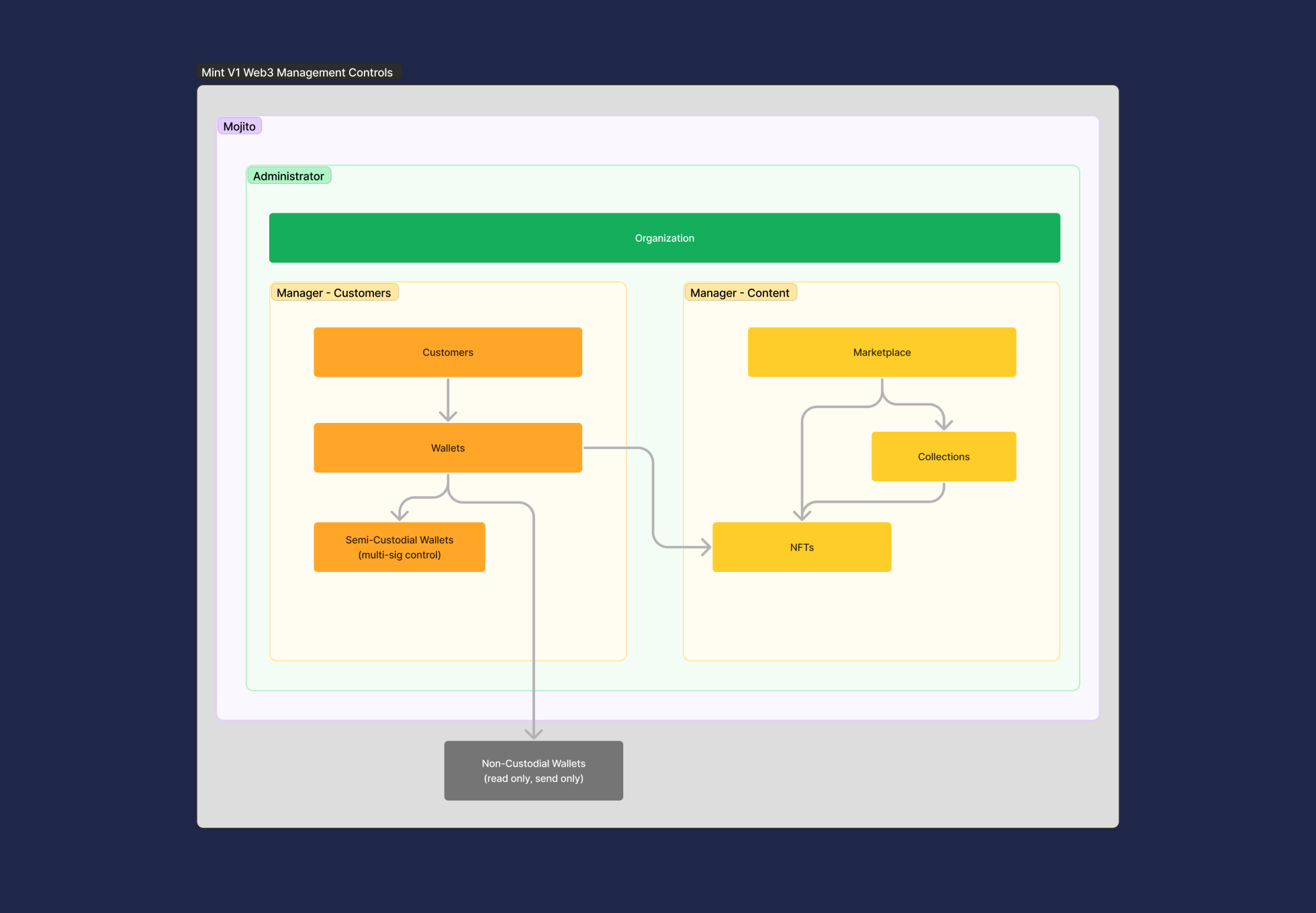Screen dimensions: 1316x913
Task: Click the Manager - Content label
Action: tap(740, 293)
